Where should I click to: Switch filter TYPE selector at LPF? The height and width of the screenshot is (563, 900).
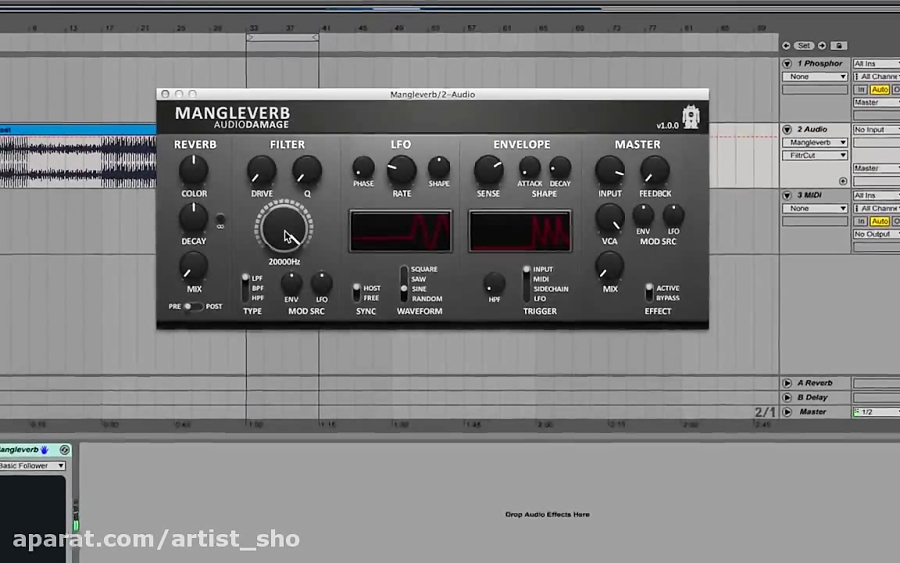pos(245,288)
